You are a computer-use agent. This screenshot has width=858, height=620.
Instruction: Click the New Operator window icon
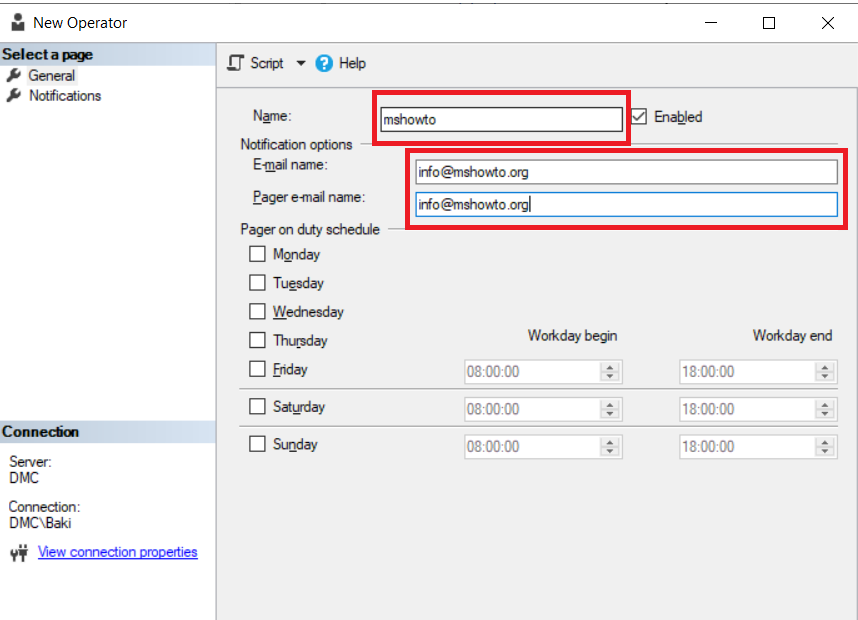(18, 22)
